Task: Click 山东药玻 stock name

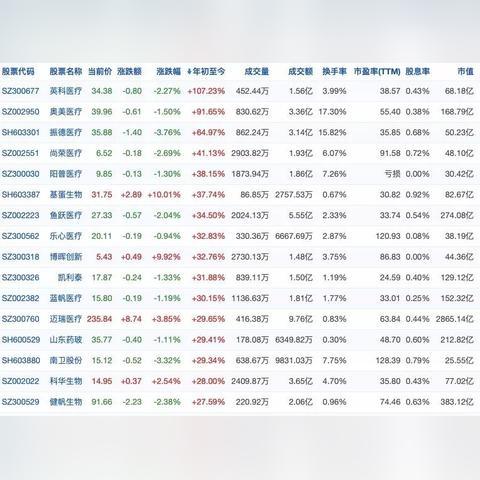Action: click(66, 340)
